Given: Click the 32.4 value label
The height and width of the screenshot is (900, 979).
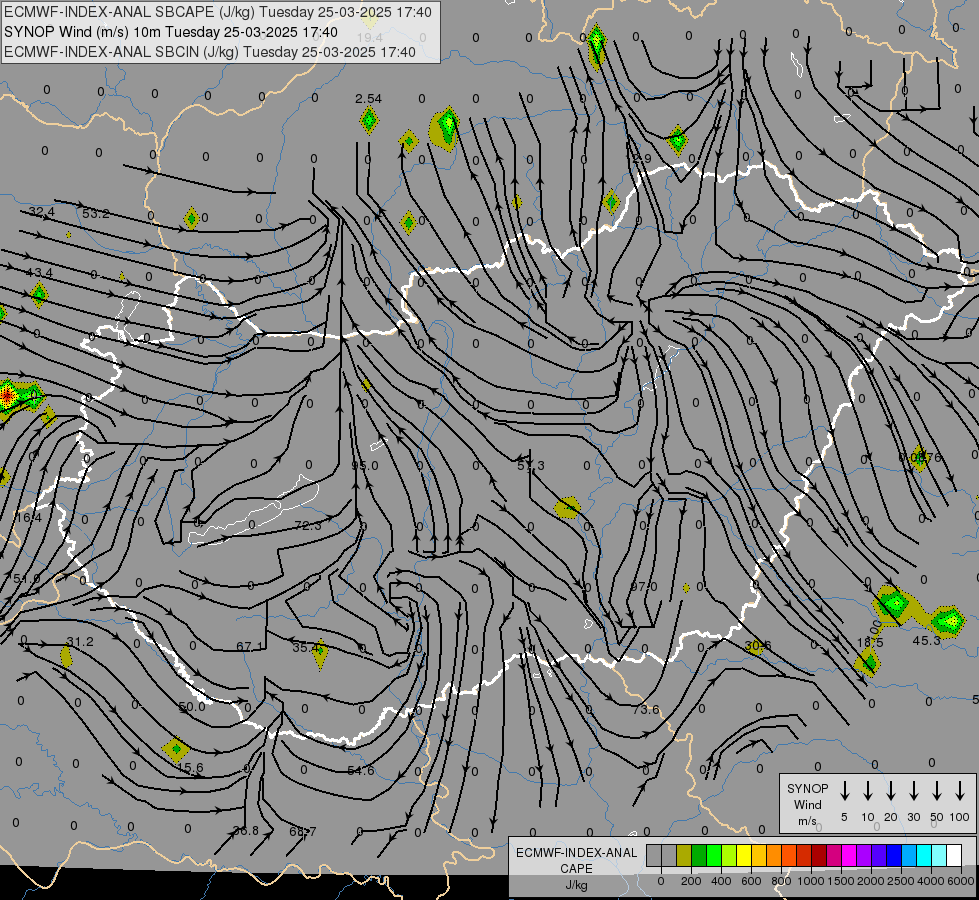Looking at the screenshot, I should pyautogui.click(x=41, y=212).
